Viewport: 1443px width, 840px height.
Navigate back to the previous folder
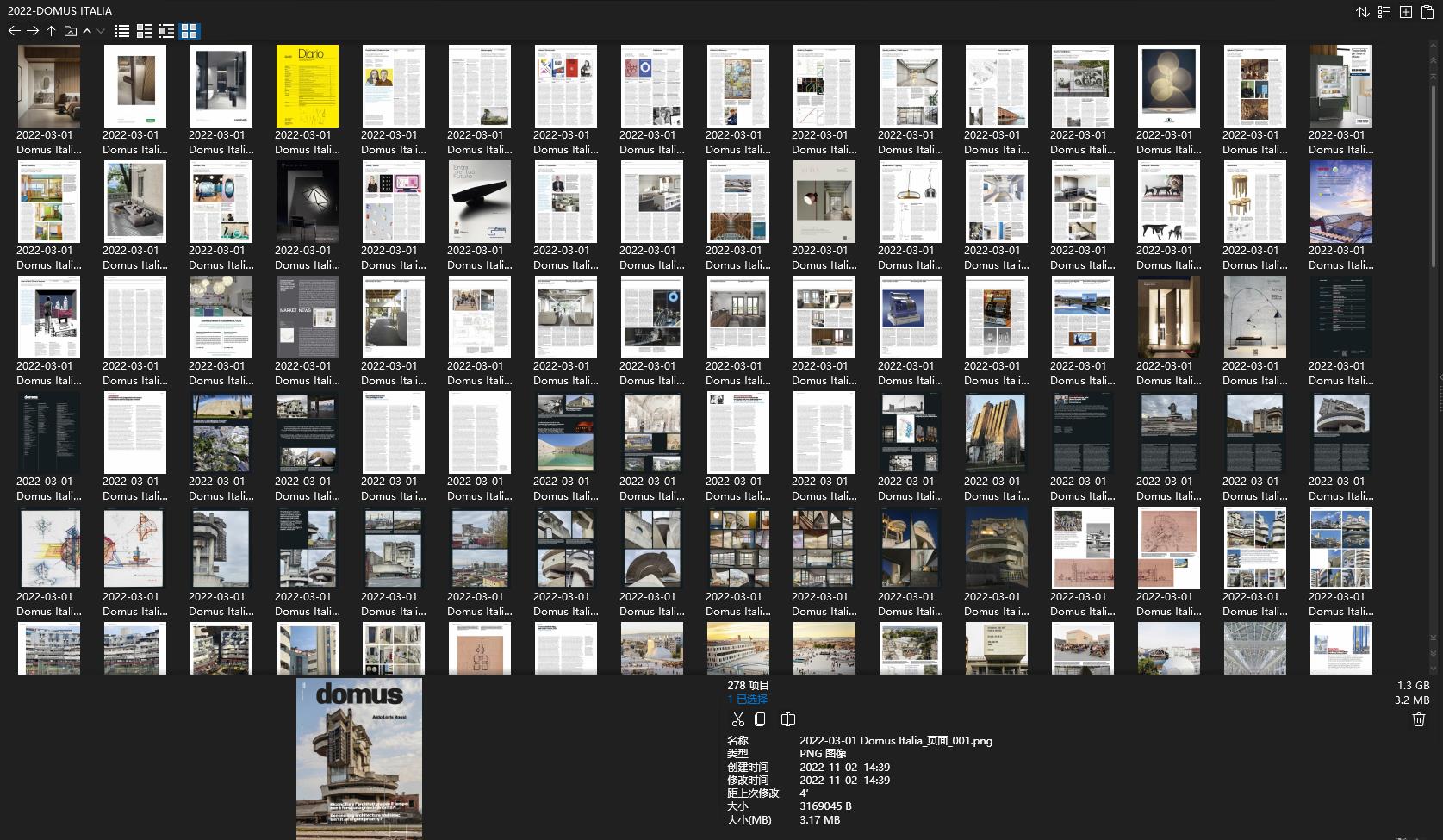15,31
